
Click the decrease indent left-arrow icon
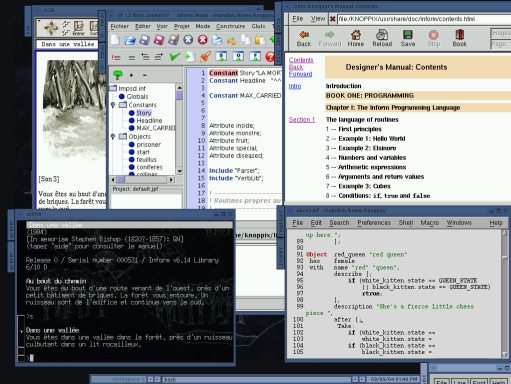(145, 57)
